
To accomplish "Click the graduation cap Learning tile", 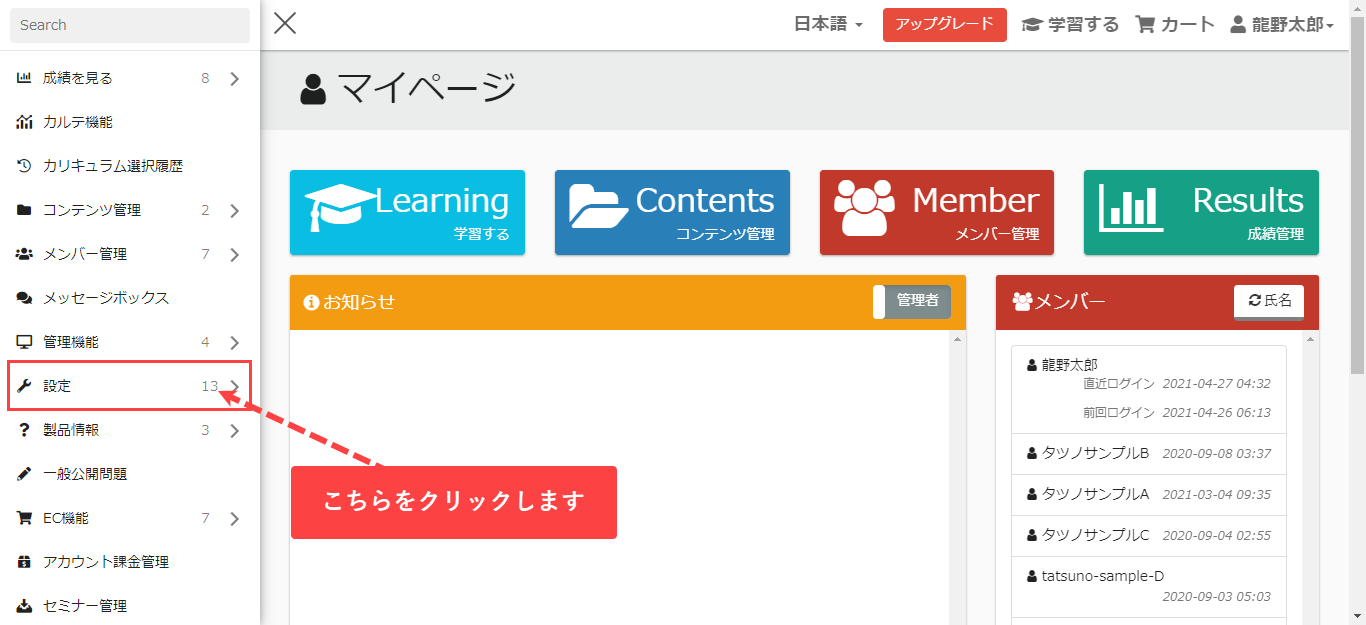I will pyautogui.click(x=407, y=212).
